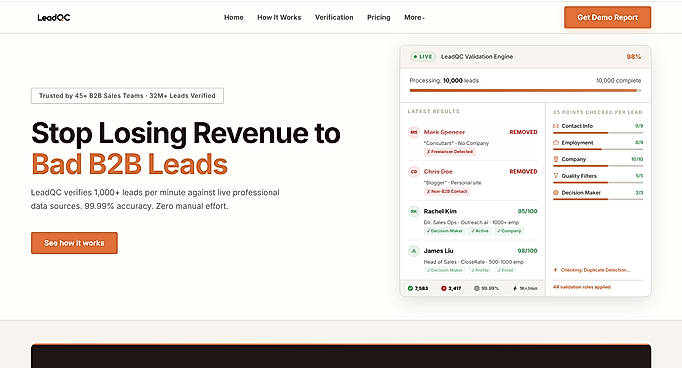Click the Company 10/10 score
Image resolution: width=682 pixels, height=368 pixels.
(x=637, y=159)
